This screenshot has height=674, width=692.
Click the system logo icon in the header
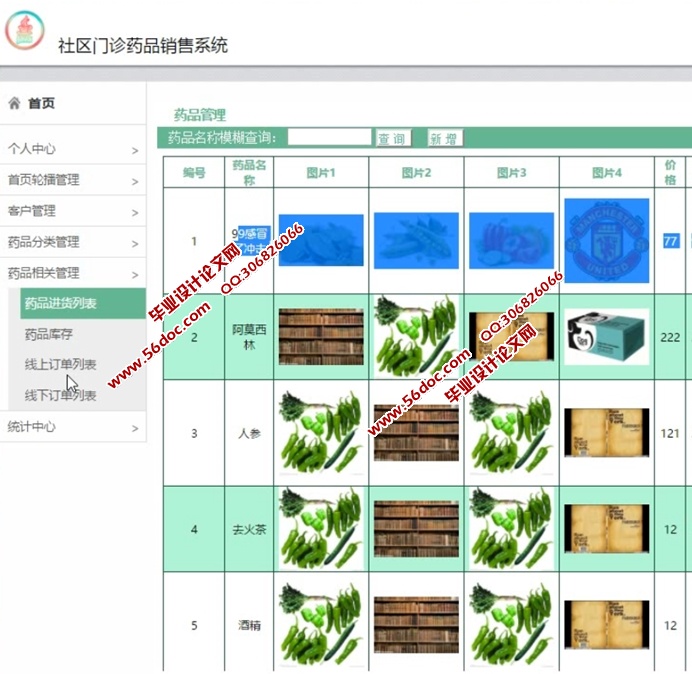[x=24, y=30]
